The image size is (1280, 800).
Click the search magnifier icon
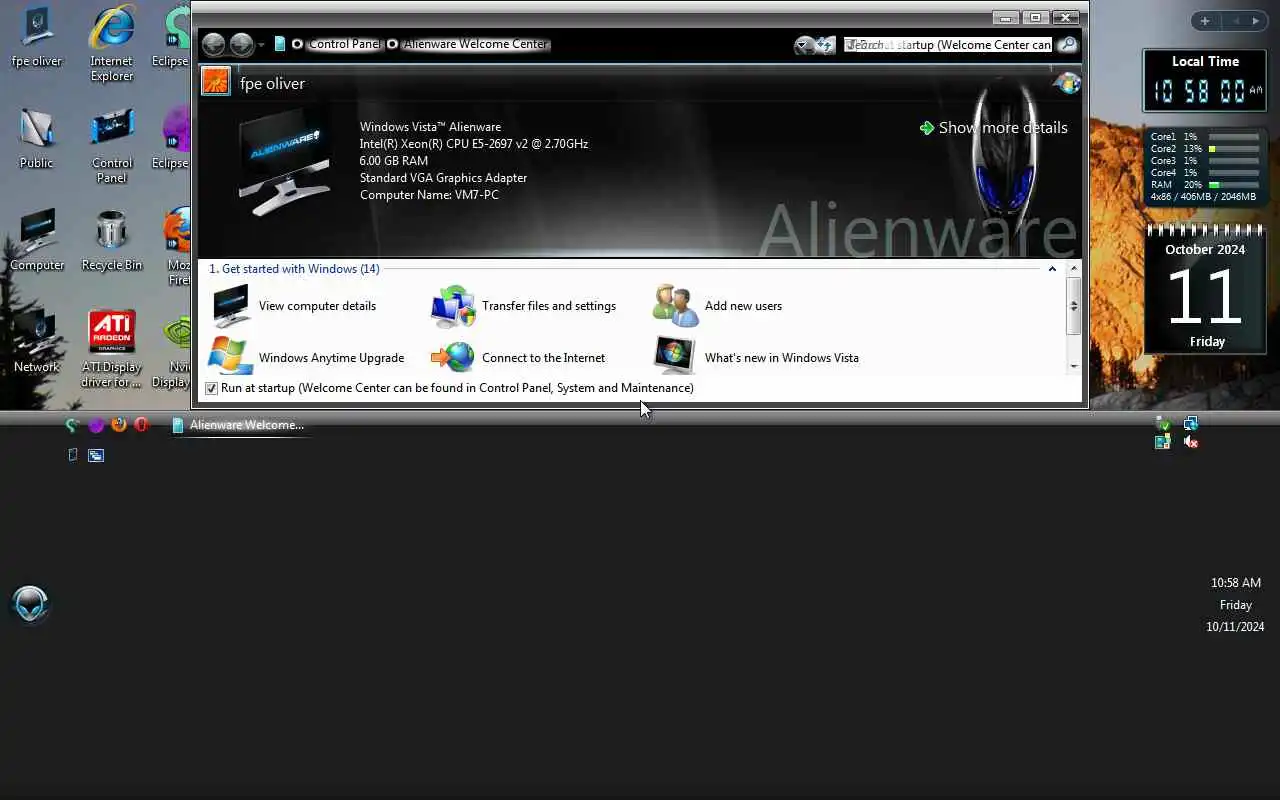[x=1067, y=45]
